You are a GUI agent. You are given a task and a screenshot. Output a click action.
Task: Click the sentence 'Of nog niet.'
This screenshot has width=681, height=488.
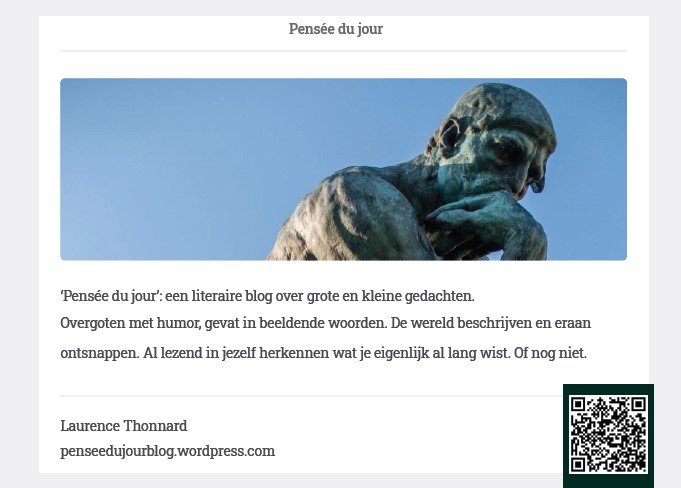[x=550, y=353]
